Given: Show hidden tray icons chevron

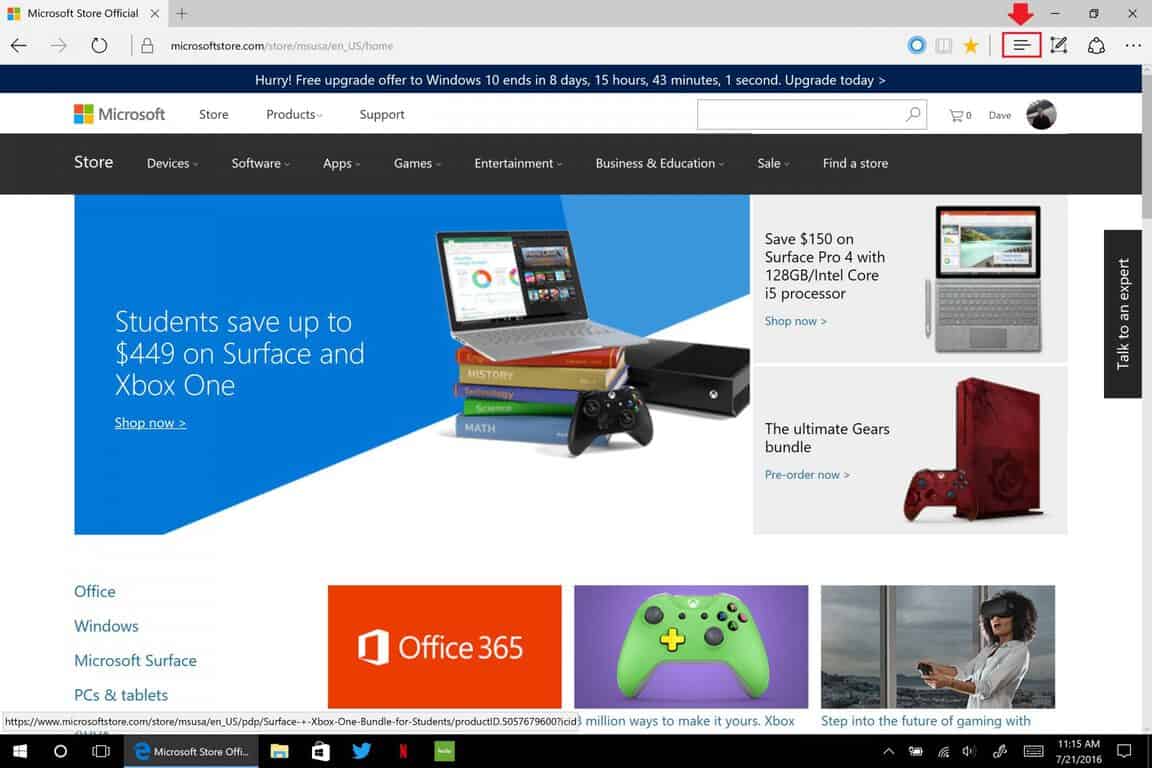Looking at the screenshot, I should [x=888, y=751].
